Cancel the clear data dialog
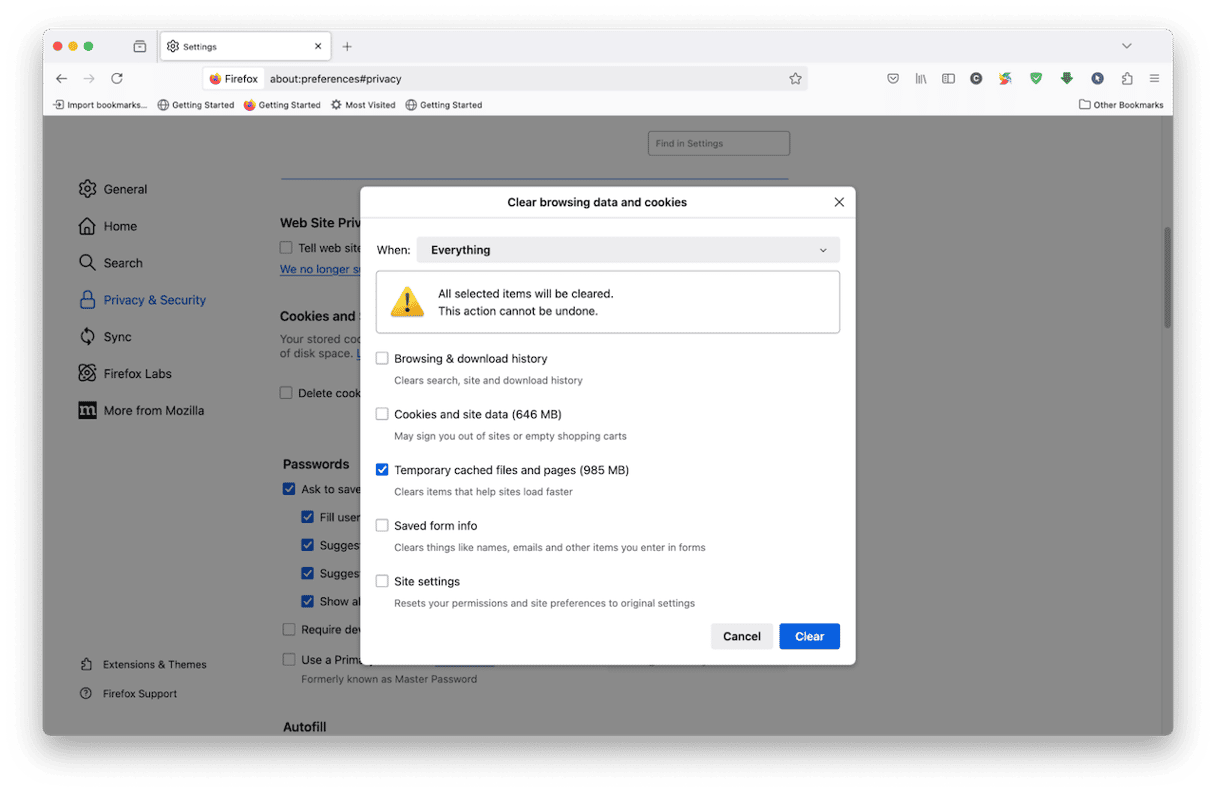The image size is (1216, 793). coord(742,636)
